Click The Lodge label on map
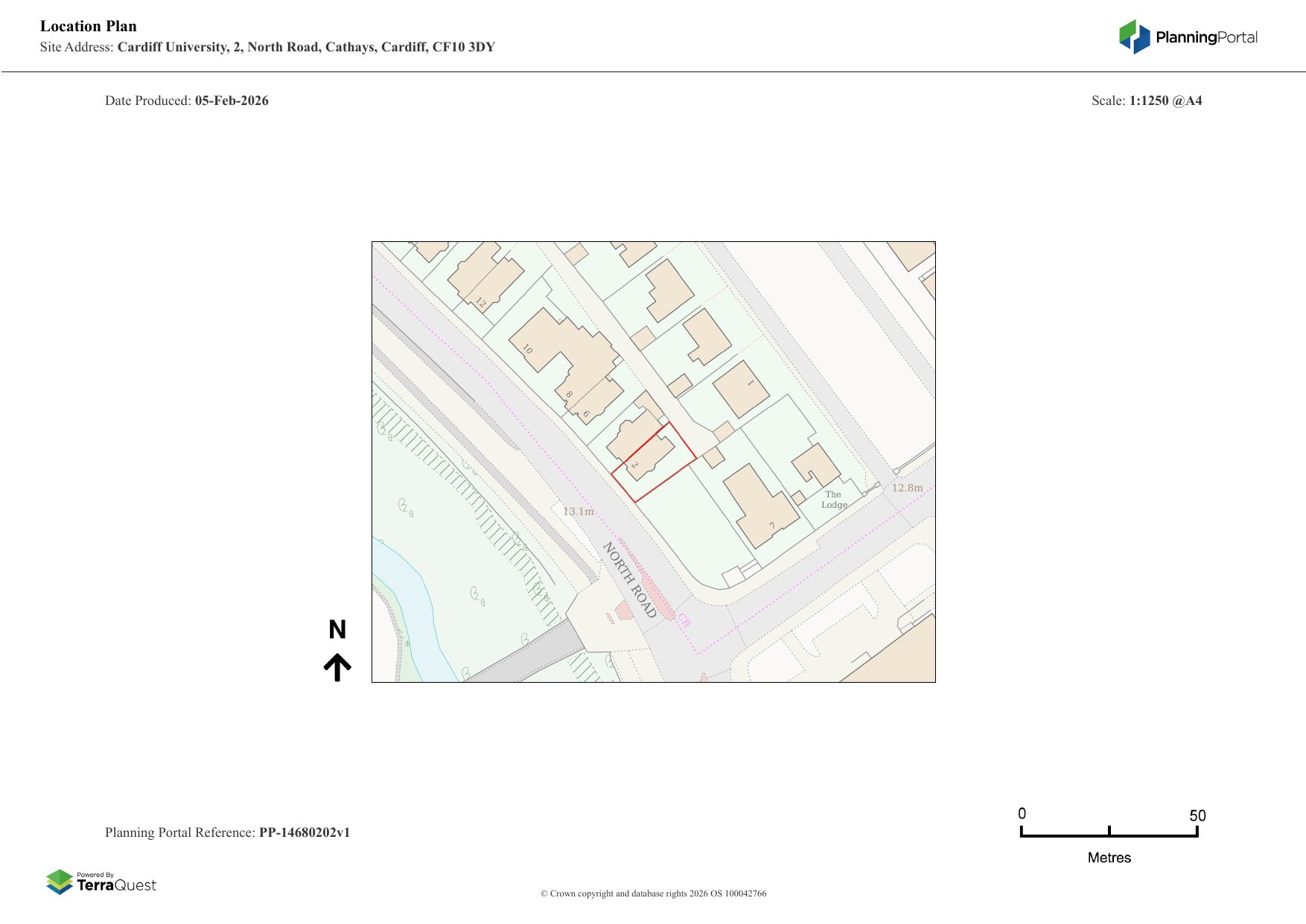The height and width of the screenshot is (924, 1306). tap(834, 500)
